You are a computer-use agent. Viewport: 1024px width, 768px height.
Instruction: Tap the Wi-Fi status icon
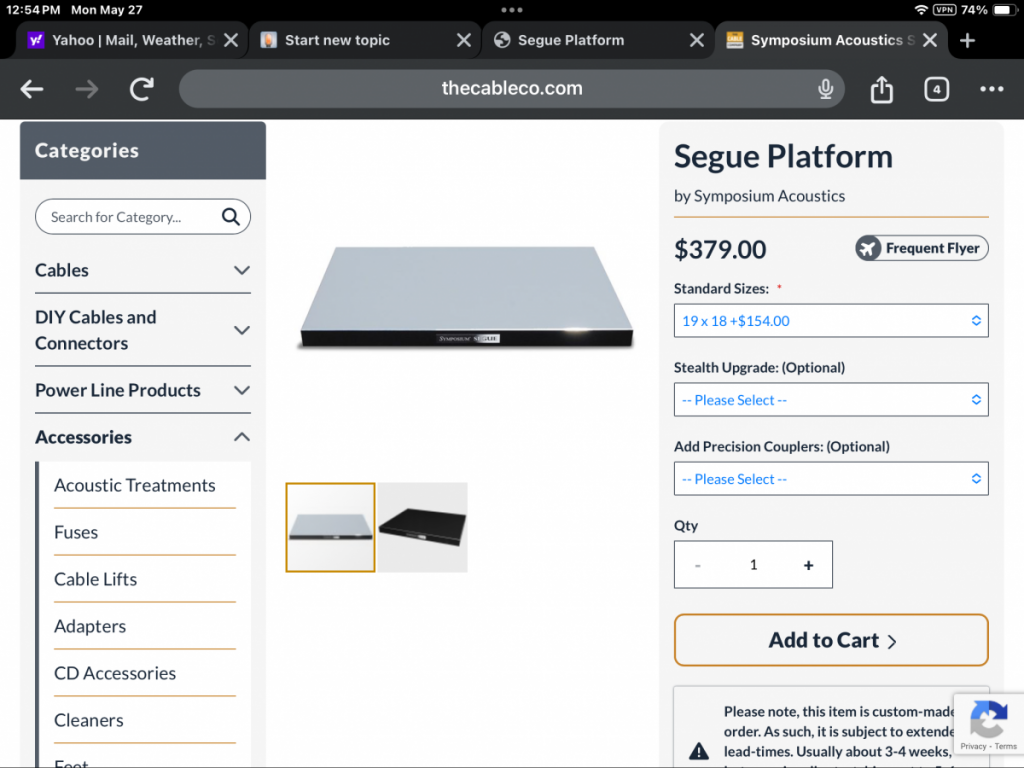pos(921,10)
